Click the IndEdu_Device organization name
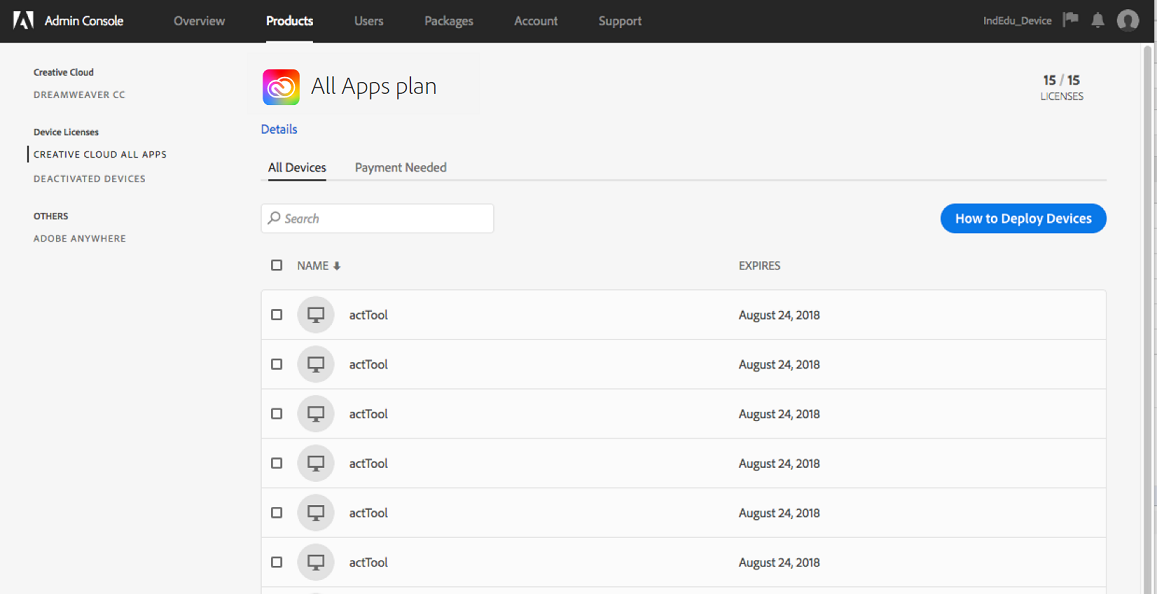Viewport: 1157px width, 594px height. coord(1018,21)
